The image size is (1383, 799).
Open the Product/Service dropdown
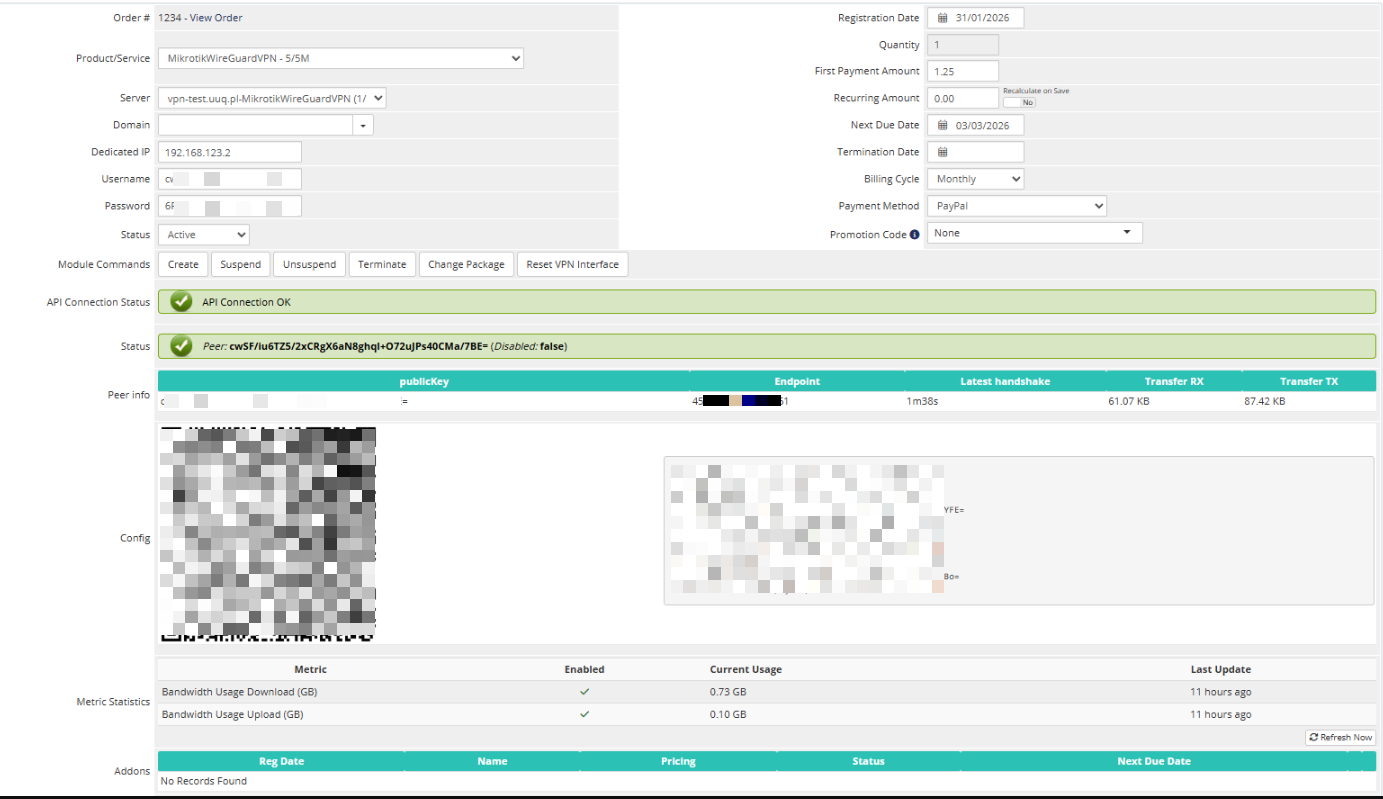340,59
